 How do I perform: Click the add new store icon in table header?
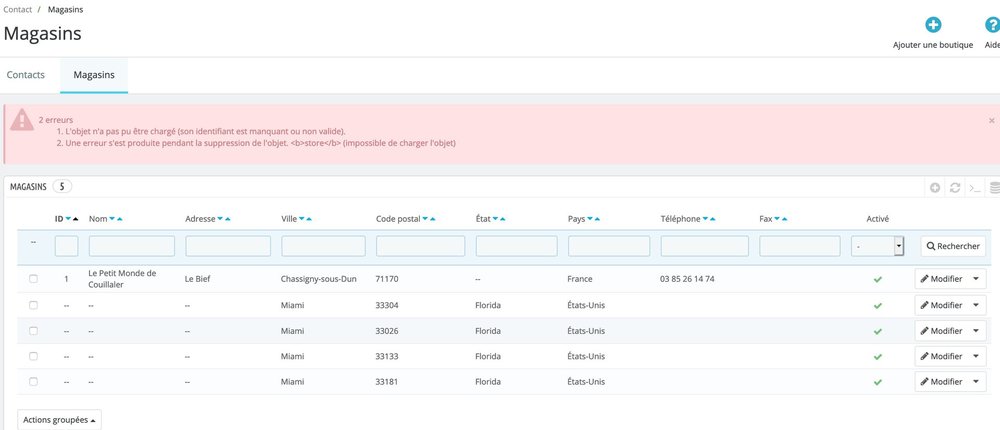[x=935, y=187]
